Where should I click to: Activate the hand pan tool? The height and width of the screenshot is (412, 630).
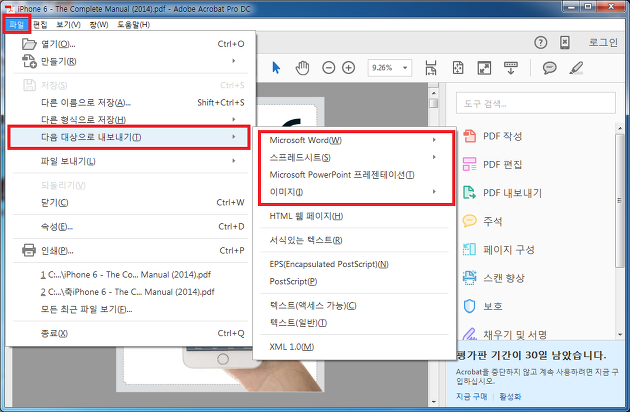(x=302, y=68)
